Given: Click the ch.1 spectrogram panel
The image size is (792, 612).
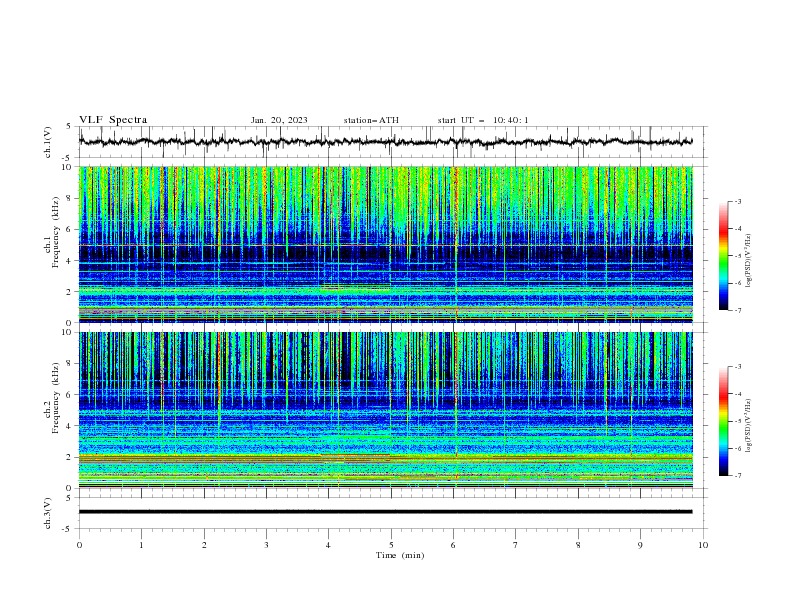Looking at the screenshot, I should click(x=385, y=244).
